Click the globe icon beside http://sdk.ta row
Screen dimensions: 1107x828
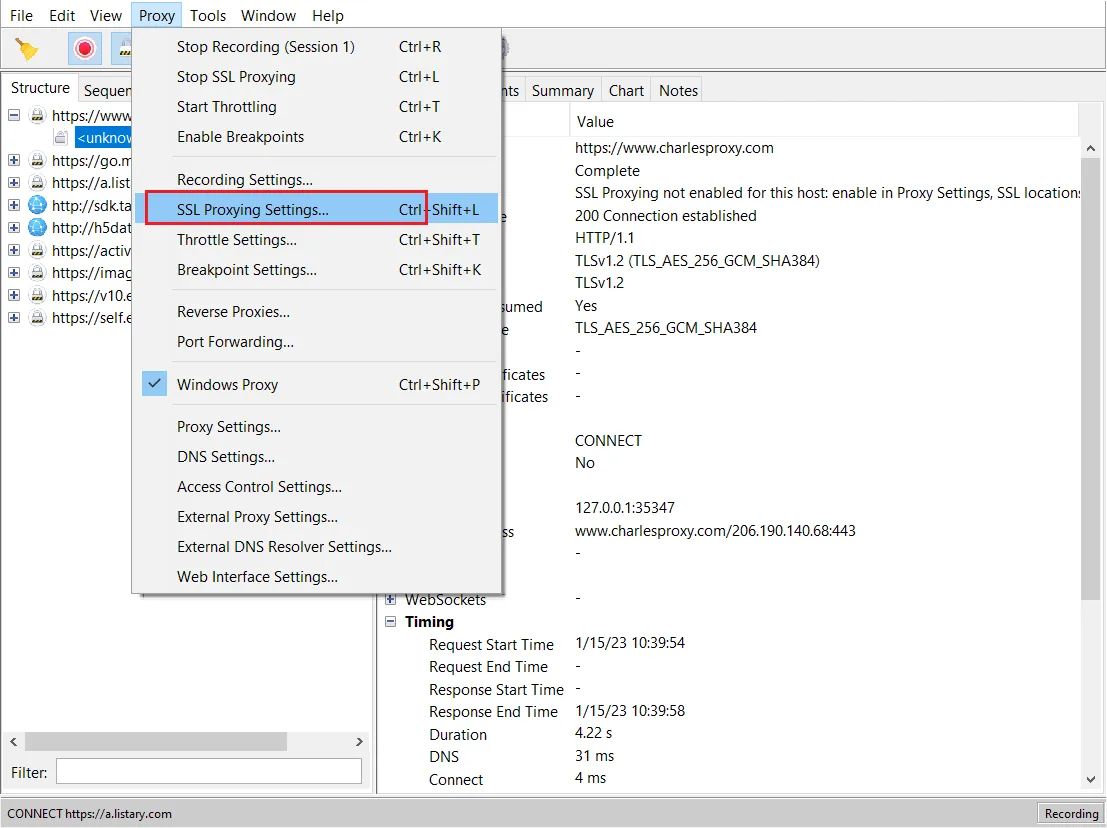(37, 205)
